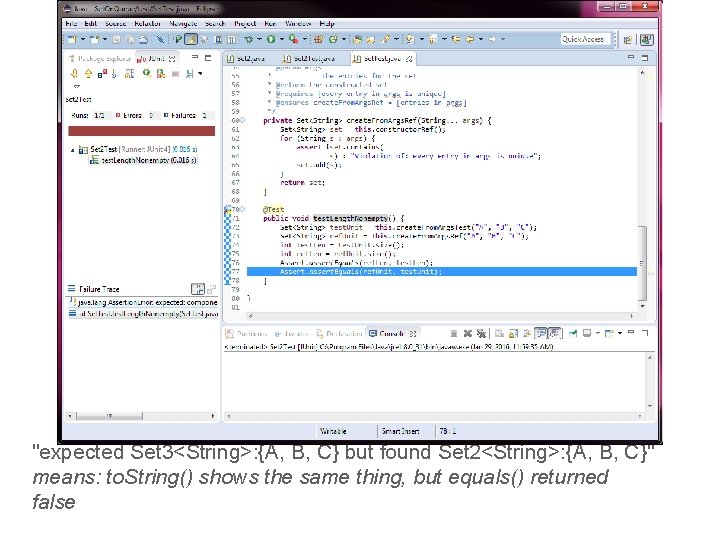Click the New Java Class icon
Screen dimensions: 720x540
(x=333, y=39)
